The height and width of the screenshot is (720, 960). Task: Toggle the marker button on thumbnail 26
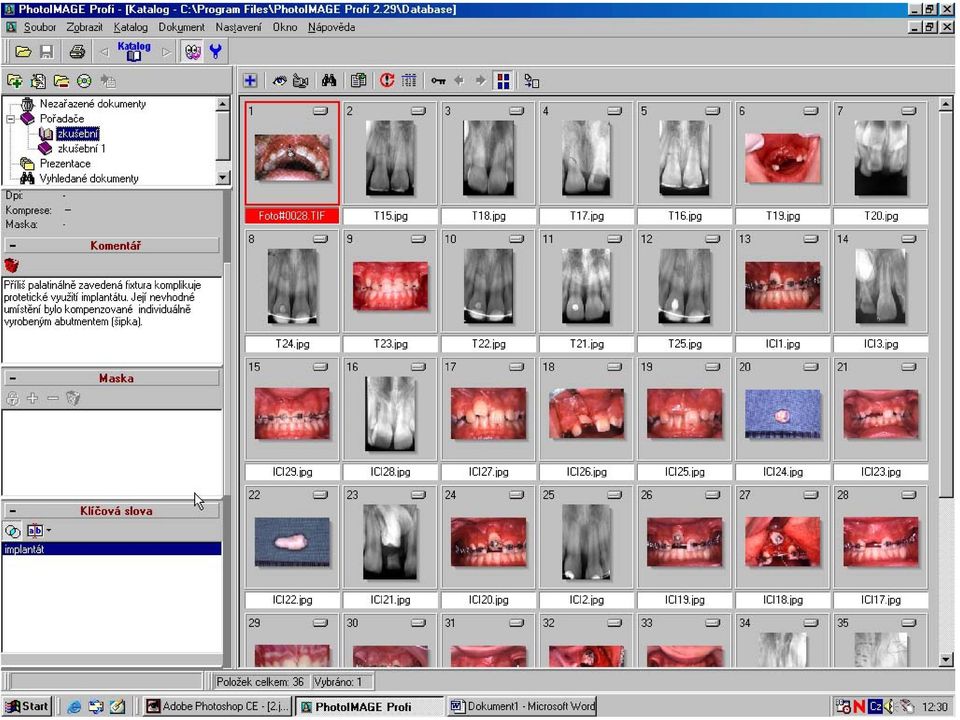click(x=713, y=495)
